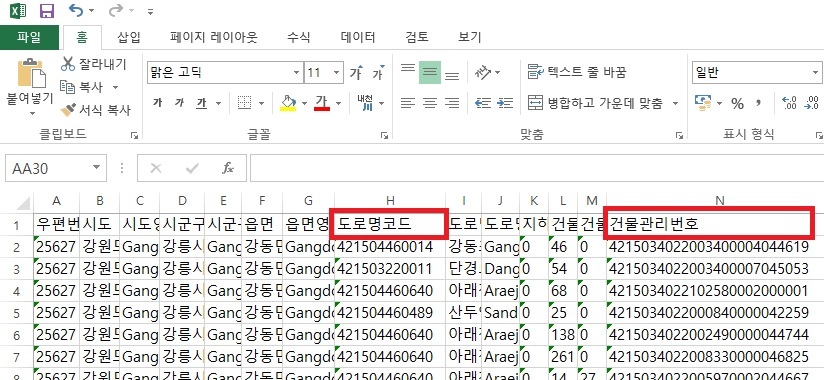Image resolution: width=824 pixels, height=380 pixels.
Task: Open the name box dropdown arrow
Action: pos(96,168)
